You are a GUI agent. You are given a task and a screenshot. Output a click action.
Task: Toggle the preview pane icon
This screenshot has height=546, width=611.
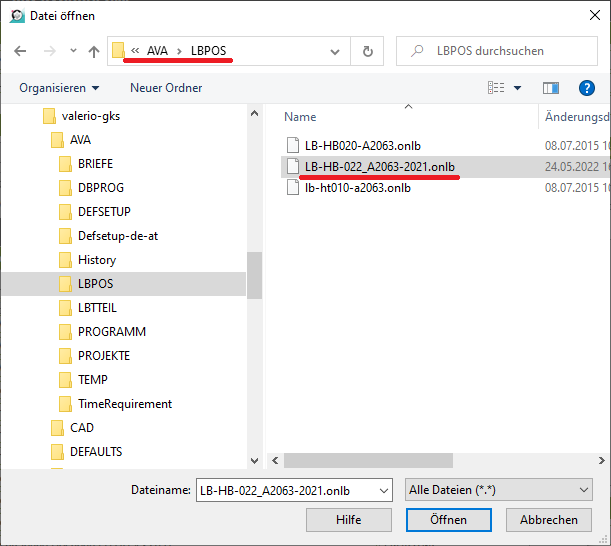pyautogui.click(x=550, y=88)
